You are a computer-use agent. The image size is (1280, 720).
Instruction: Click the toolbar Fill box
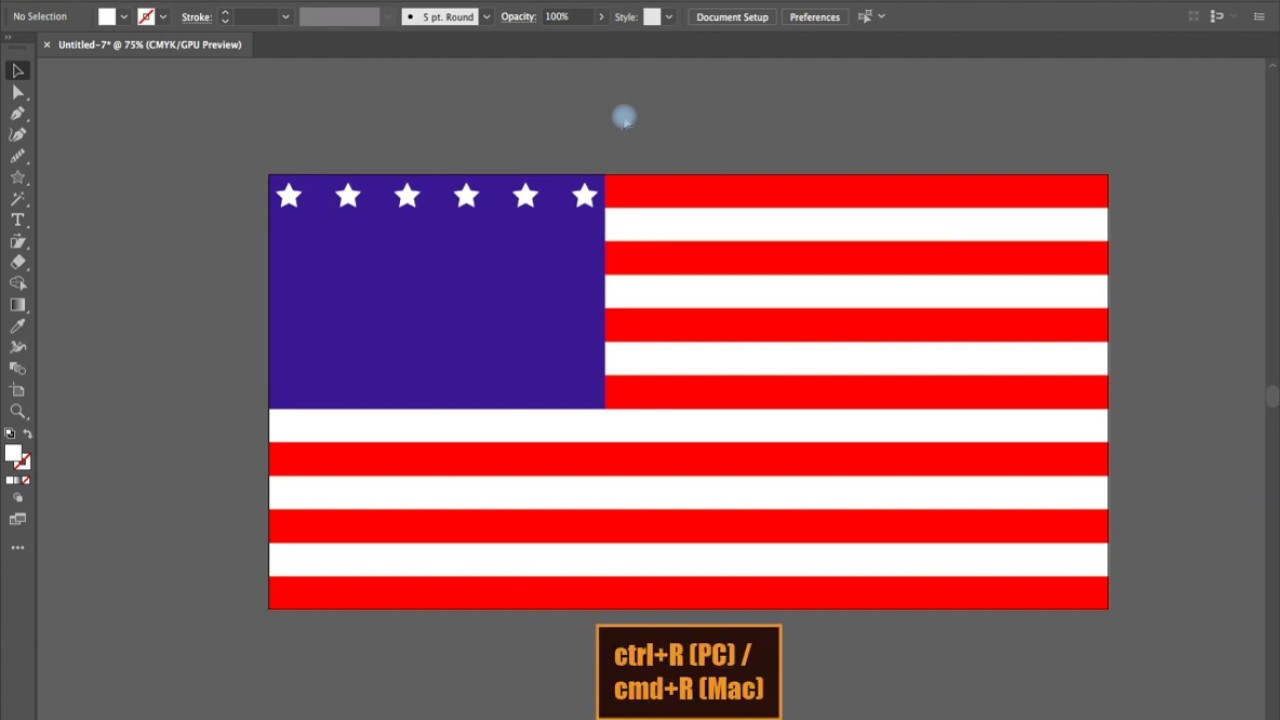[13, 454]
